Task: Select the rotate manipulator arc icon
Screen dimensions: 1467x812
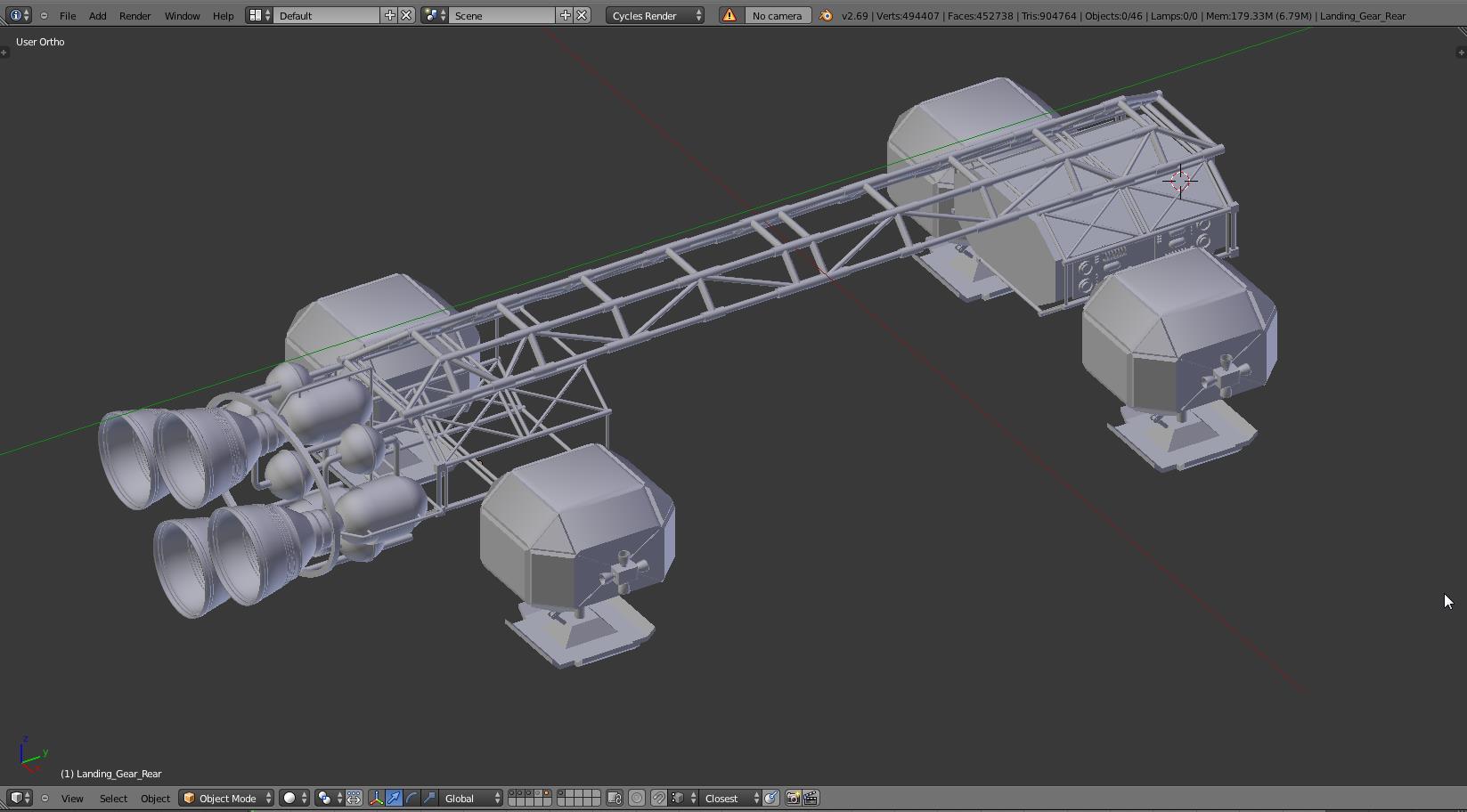Action: (412, 799)
